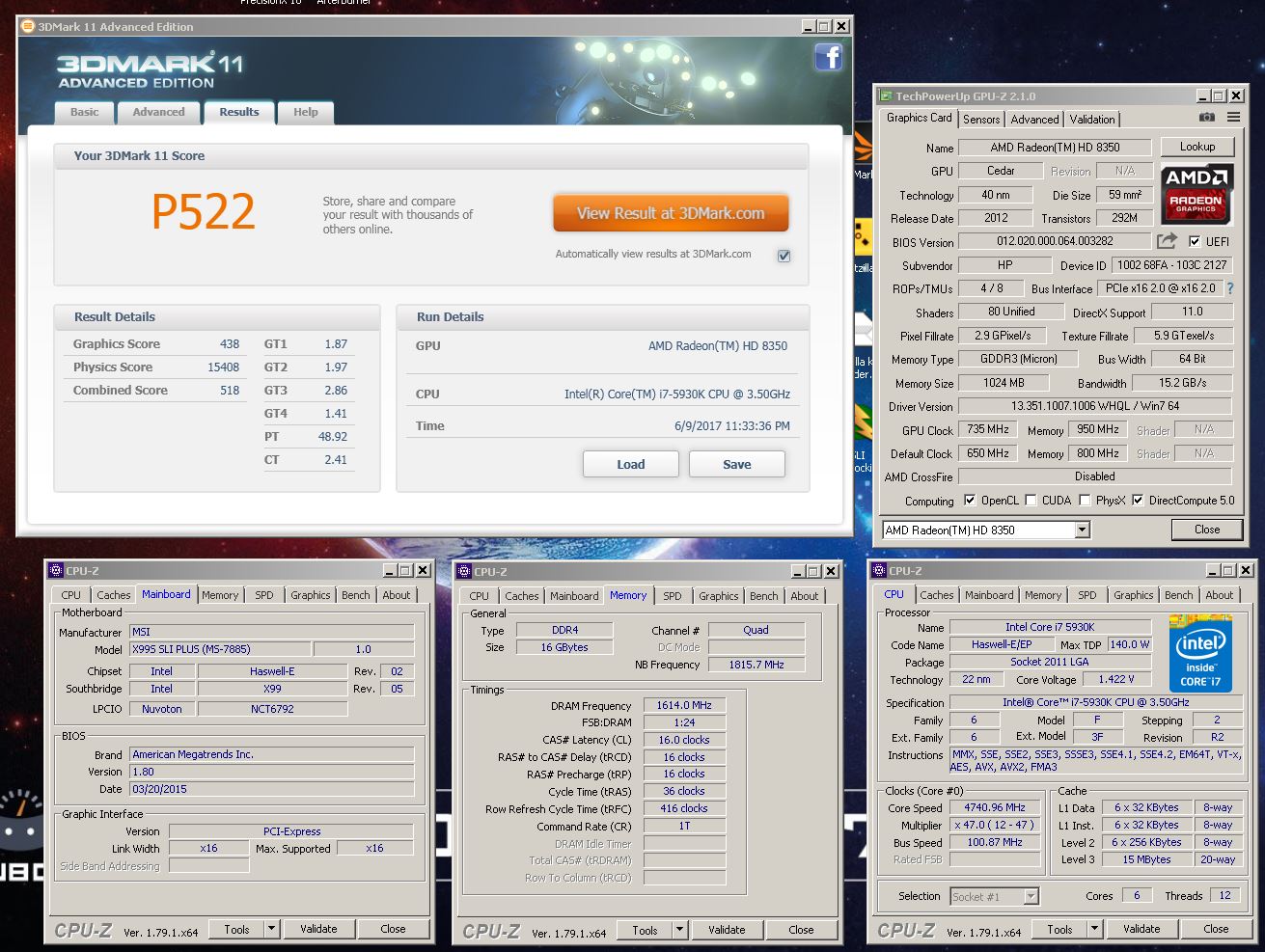Click Close in the Memory CPU-Z window
Image resolution: width=1265 pixels, height=952 pixels.
(801, 930)
